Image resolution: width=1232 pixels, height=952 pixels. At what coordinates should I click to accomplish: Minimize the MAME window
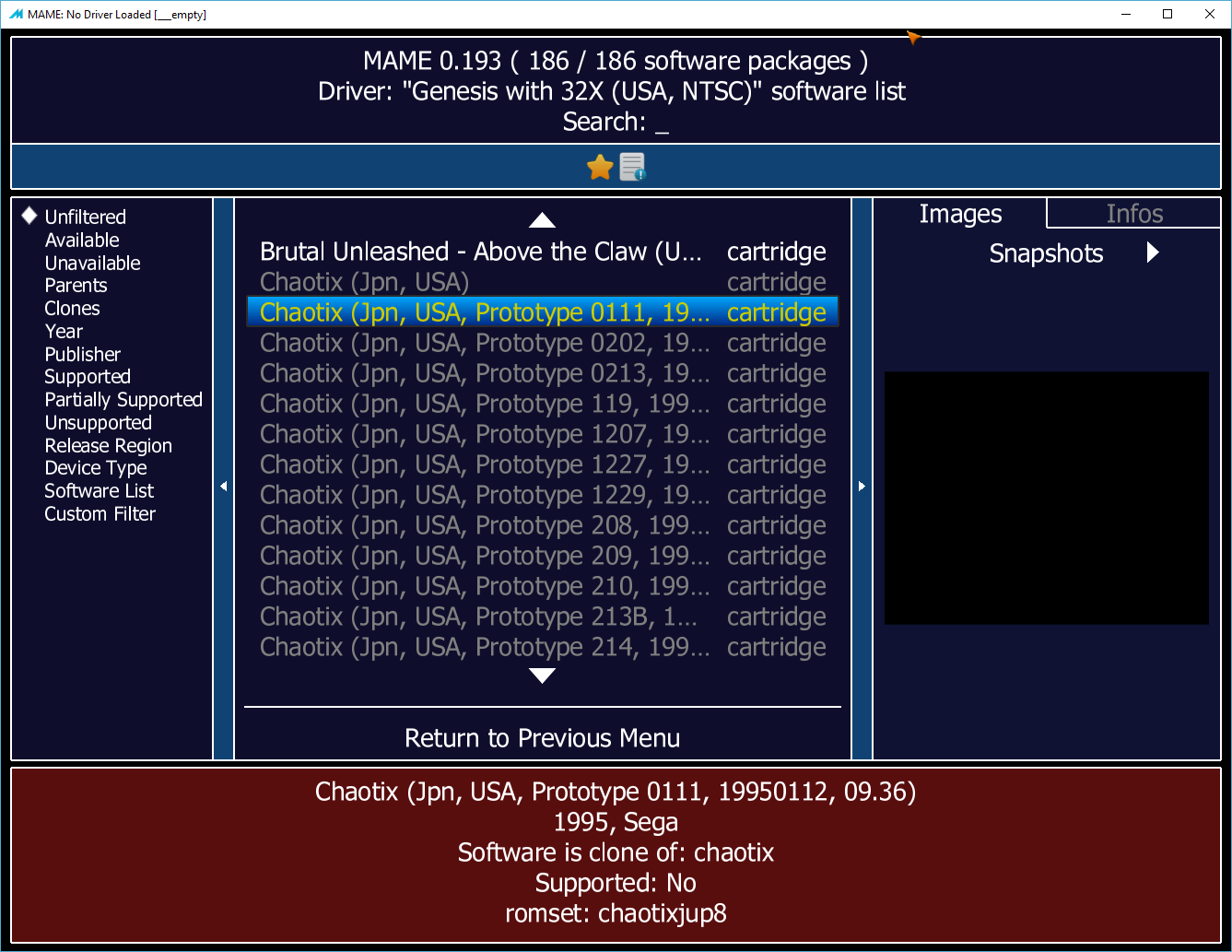pyautogui.click(x=1126, y=14)
